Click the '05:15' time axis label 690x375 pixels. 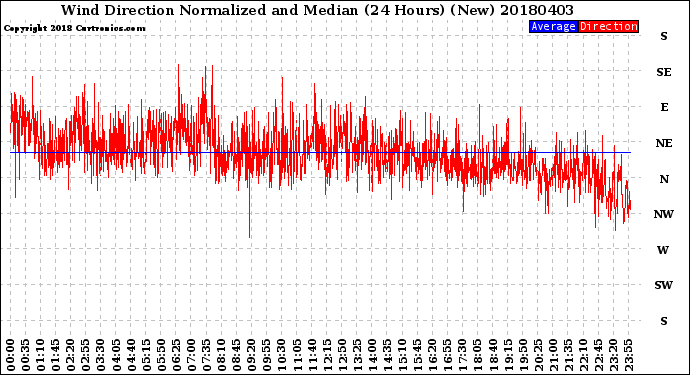point(146,355)
